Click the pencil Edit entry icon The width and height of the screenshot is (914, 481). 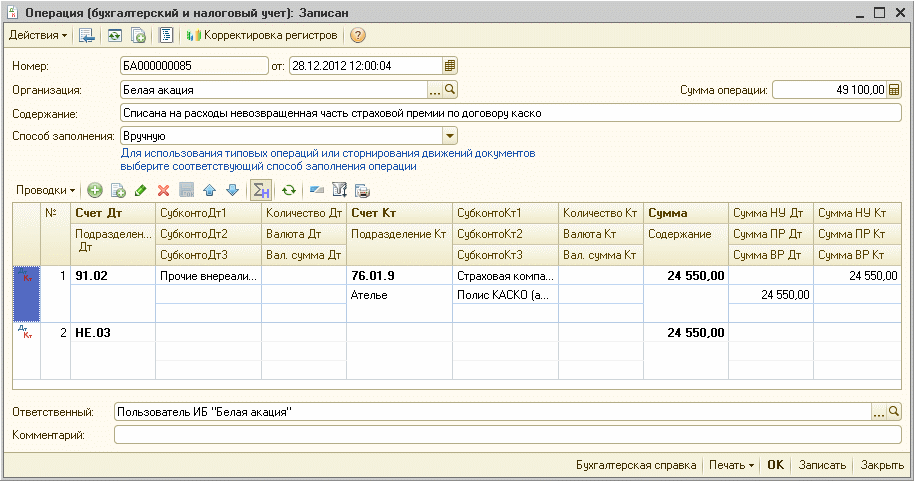140,190
